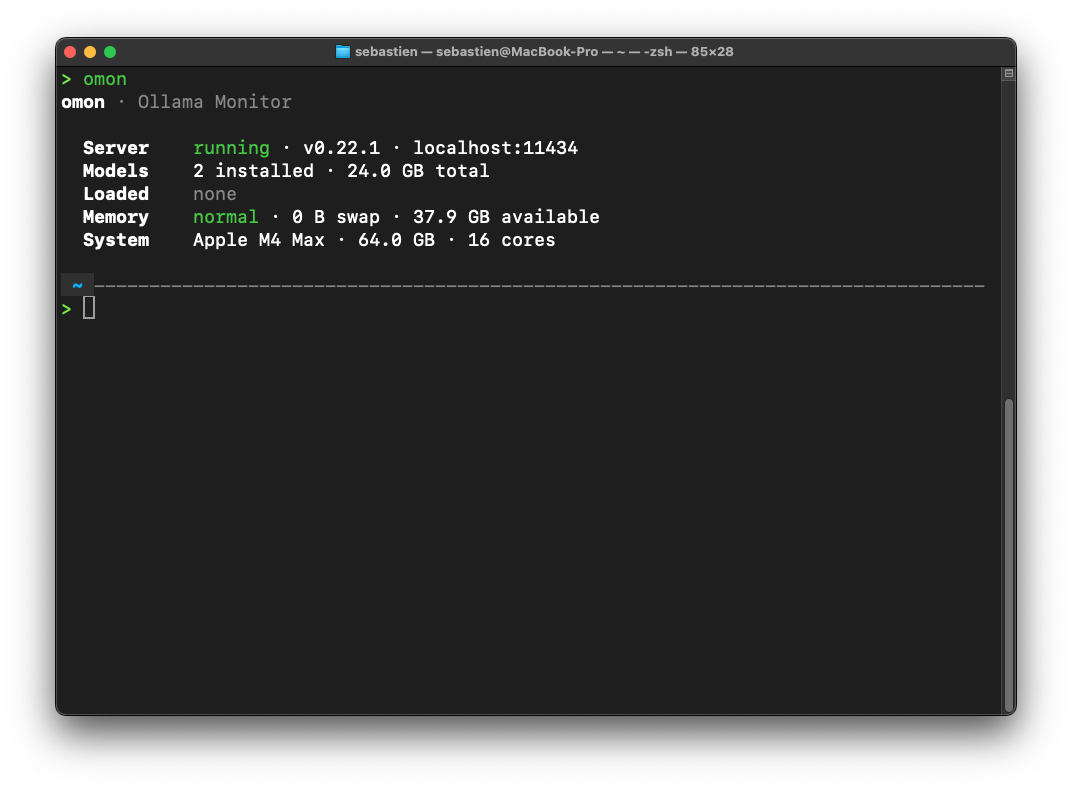The height and width of the screenshot is (789, 1072).
Task: Click the 'Apple M4 Max' system text
Action: click(x=258, y=240)
